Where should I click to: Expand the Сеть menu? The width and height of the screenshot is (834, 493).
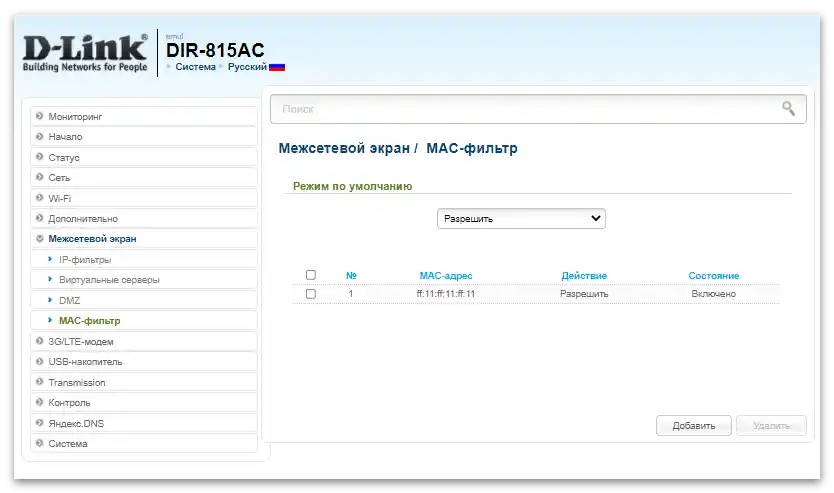[144, 177]
